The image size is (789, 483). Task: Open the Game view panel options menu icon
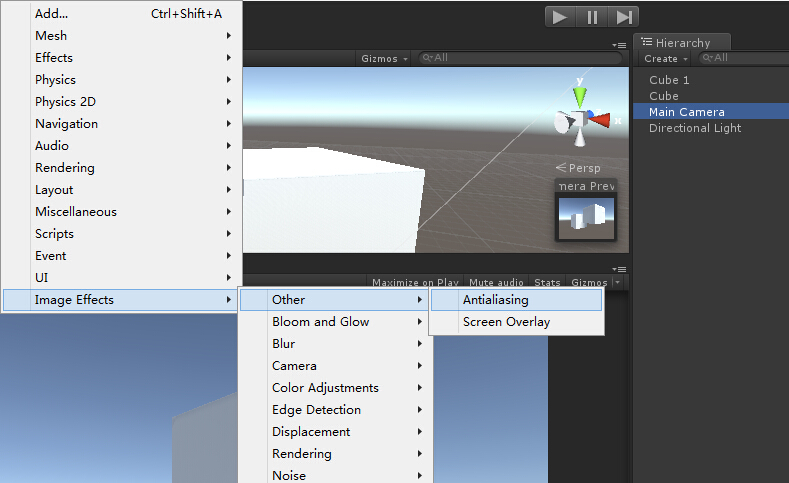[x=619, y=269]
